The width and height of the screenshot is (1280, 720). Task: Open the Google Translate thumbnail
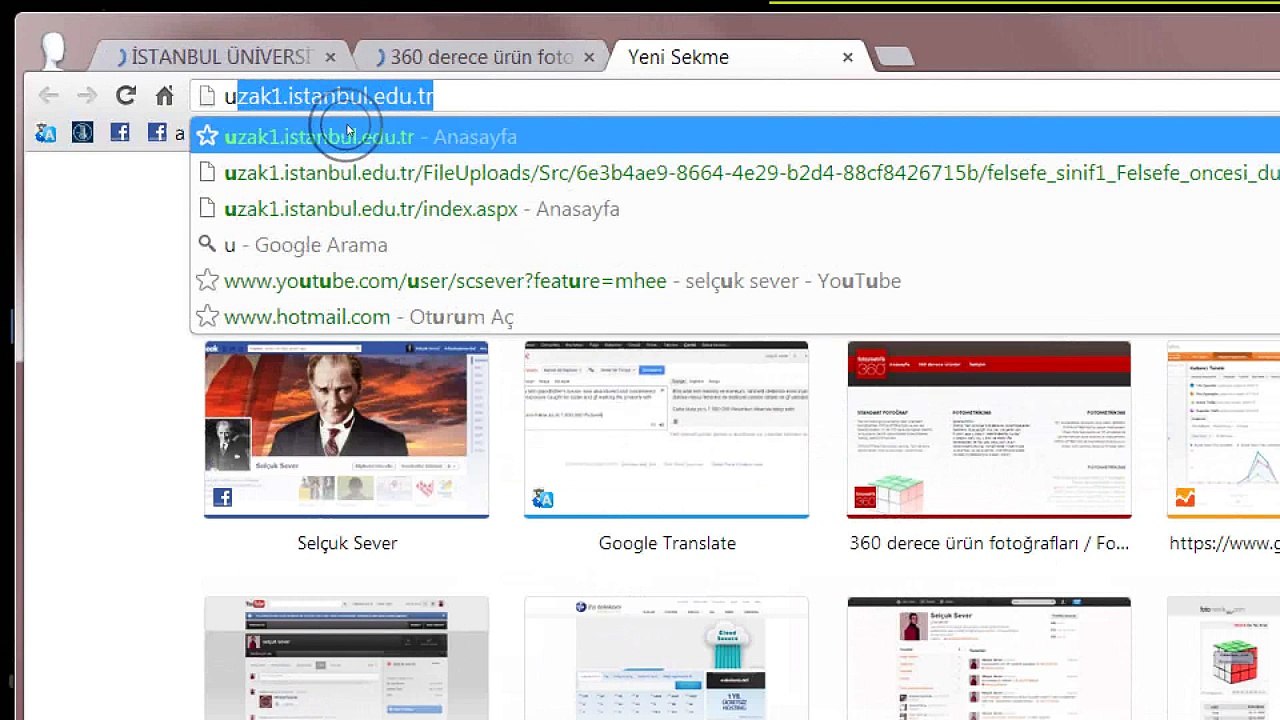pyautogui.click(x=667, y=430)
